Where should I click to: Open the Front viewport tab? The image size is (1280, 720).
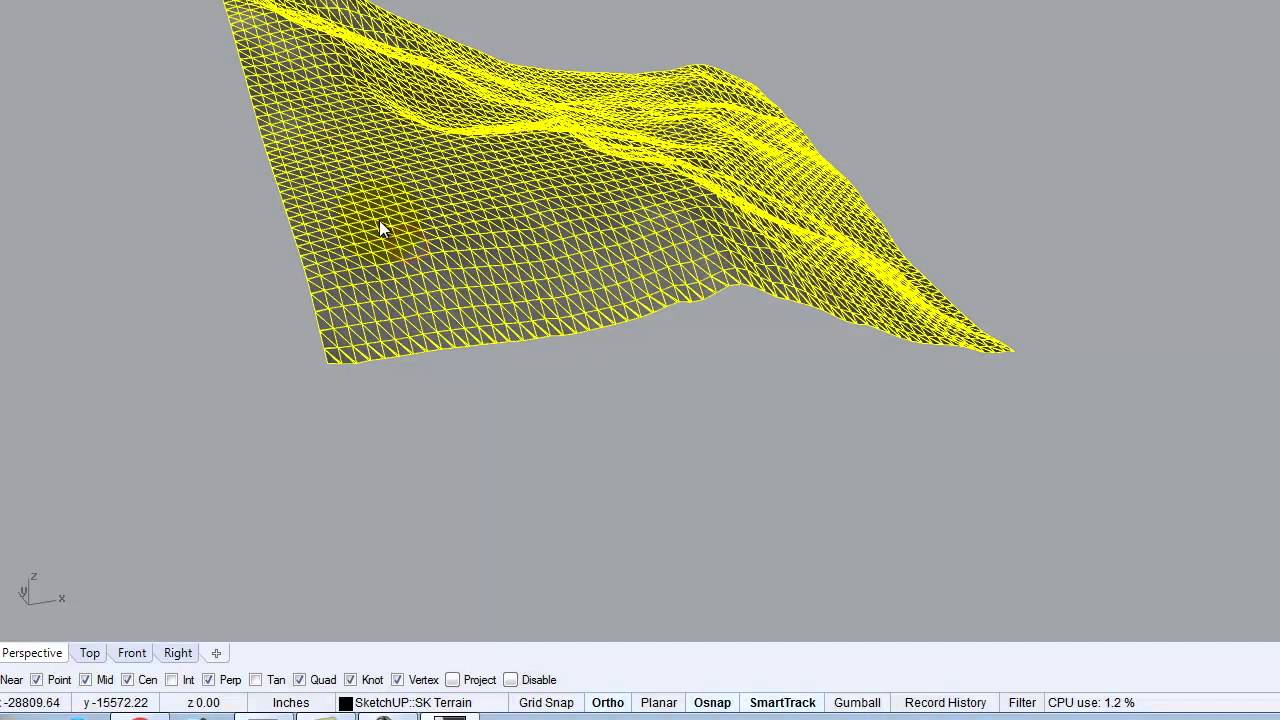tap(132, 653)
